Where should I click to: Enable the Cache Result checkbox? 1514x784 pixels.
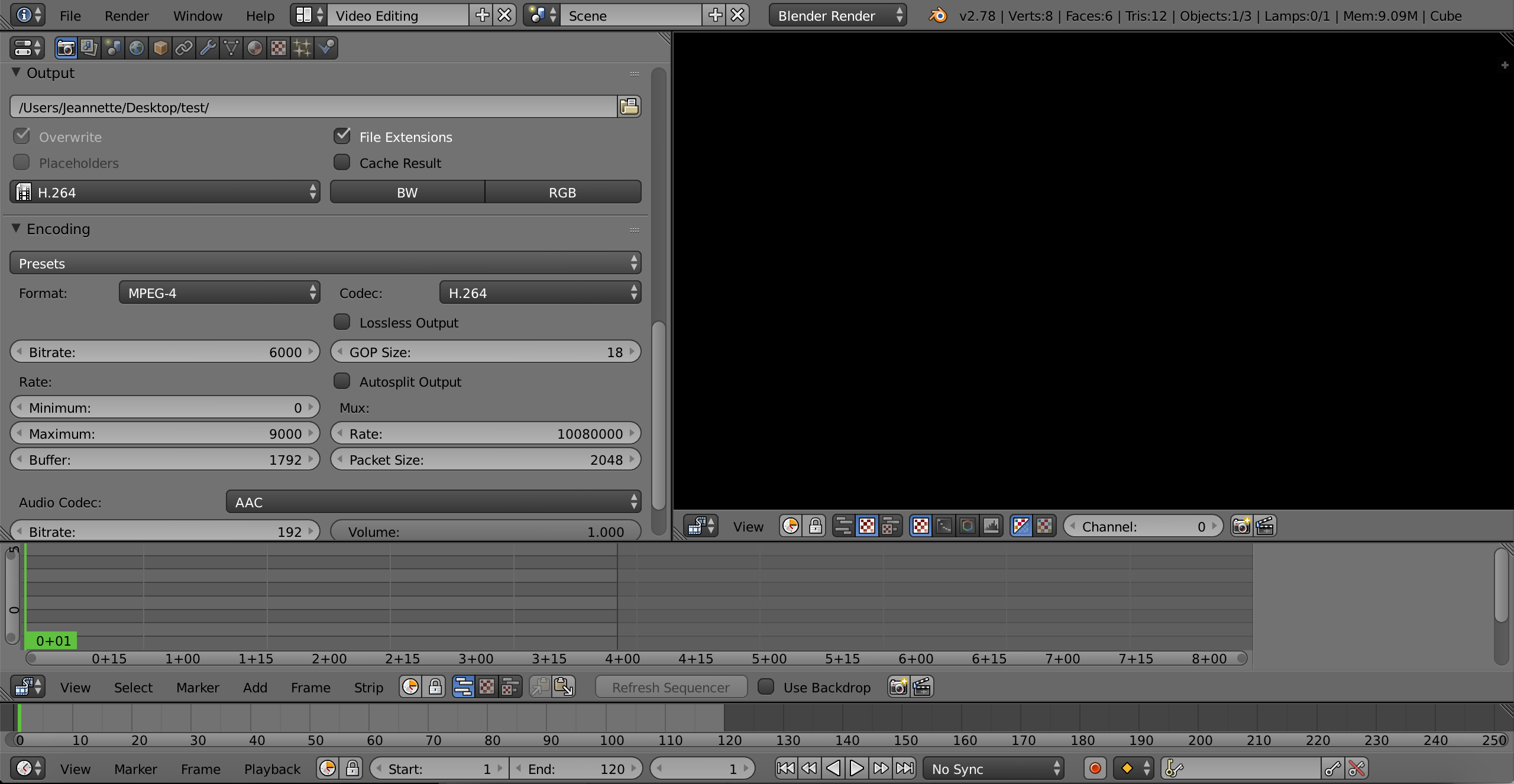coord(342,163)
